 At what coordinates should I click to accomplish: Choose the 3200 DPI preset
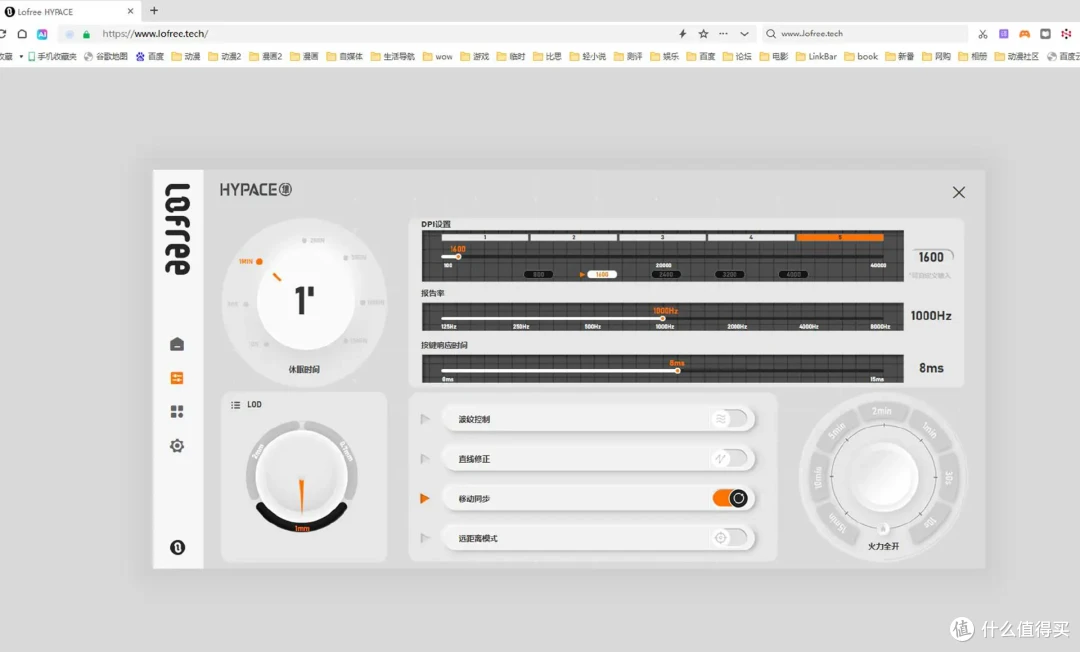coord(729,274)
